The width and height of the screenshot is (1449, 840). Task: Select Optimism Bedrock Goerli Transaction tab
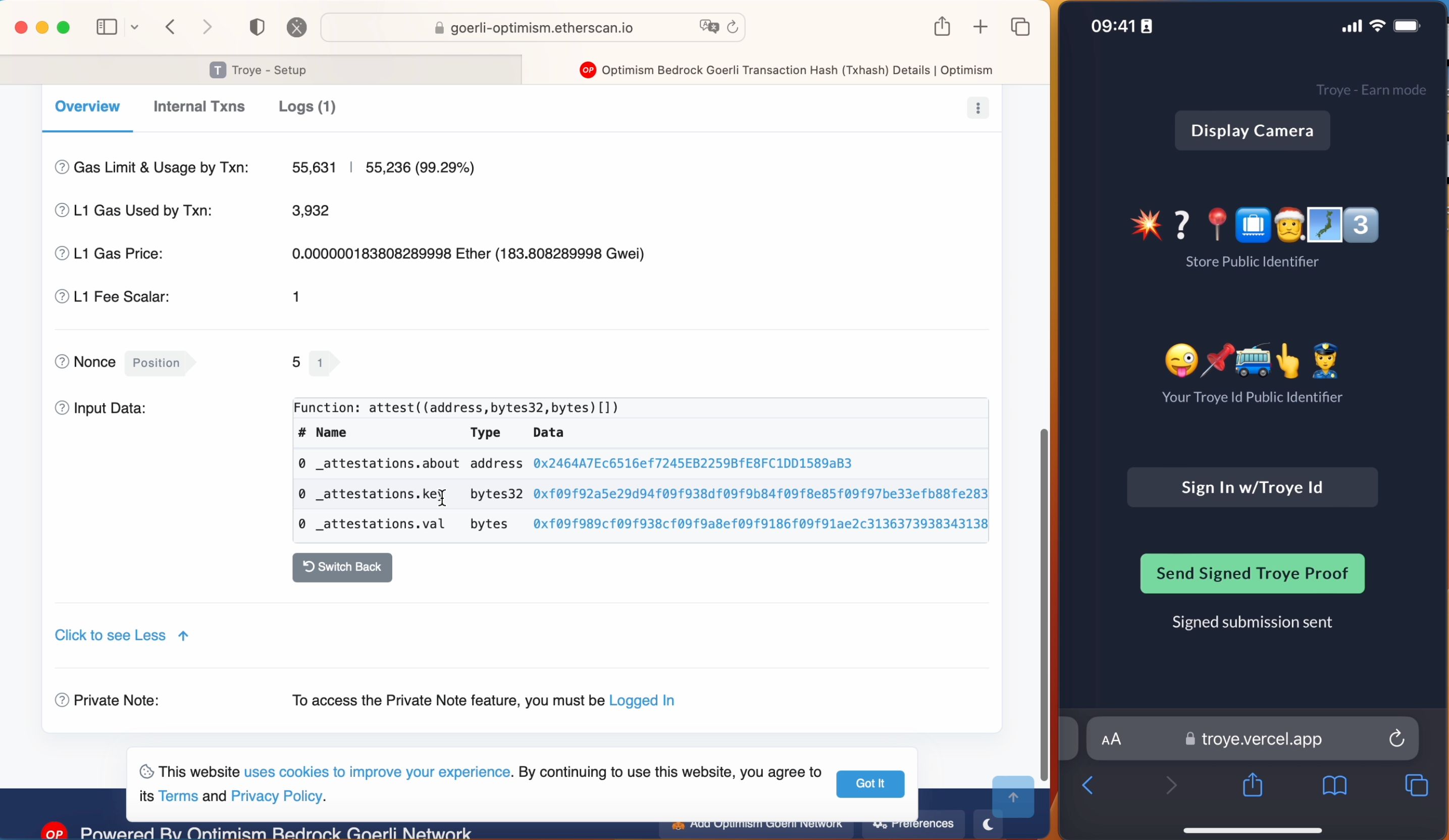[x=786, y=70]
